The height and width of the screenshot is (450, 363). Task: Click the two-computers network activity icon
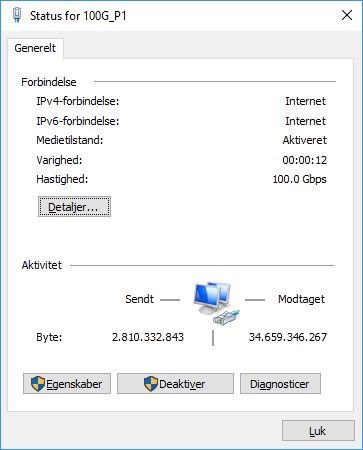[216, 303]
